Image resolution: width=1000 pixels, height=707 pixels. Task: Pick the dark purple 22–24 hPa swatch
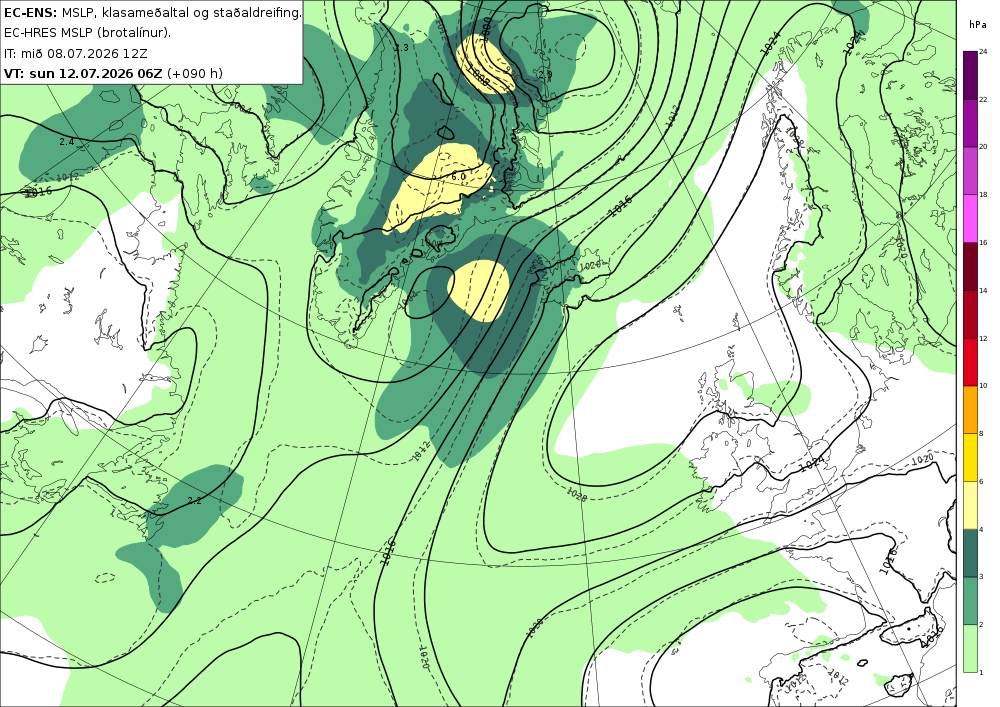[970, 75]
